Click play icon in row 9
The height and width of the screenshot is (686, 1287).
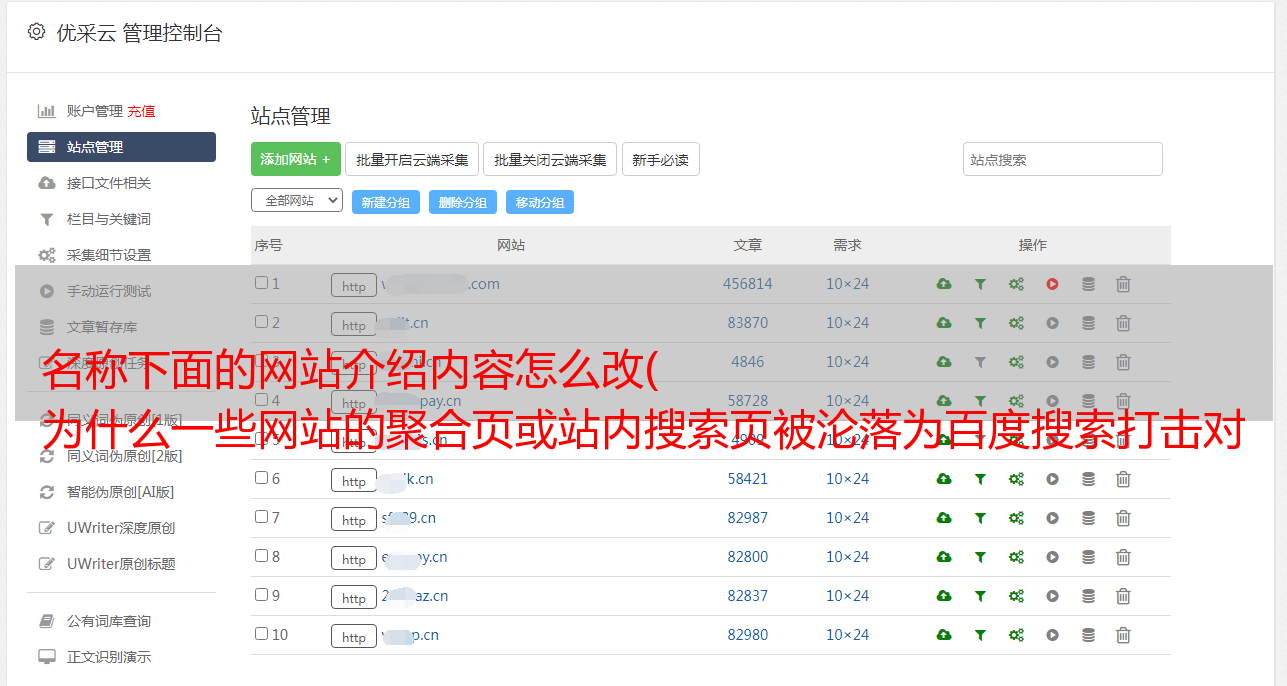[1052, 596]
